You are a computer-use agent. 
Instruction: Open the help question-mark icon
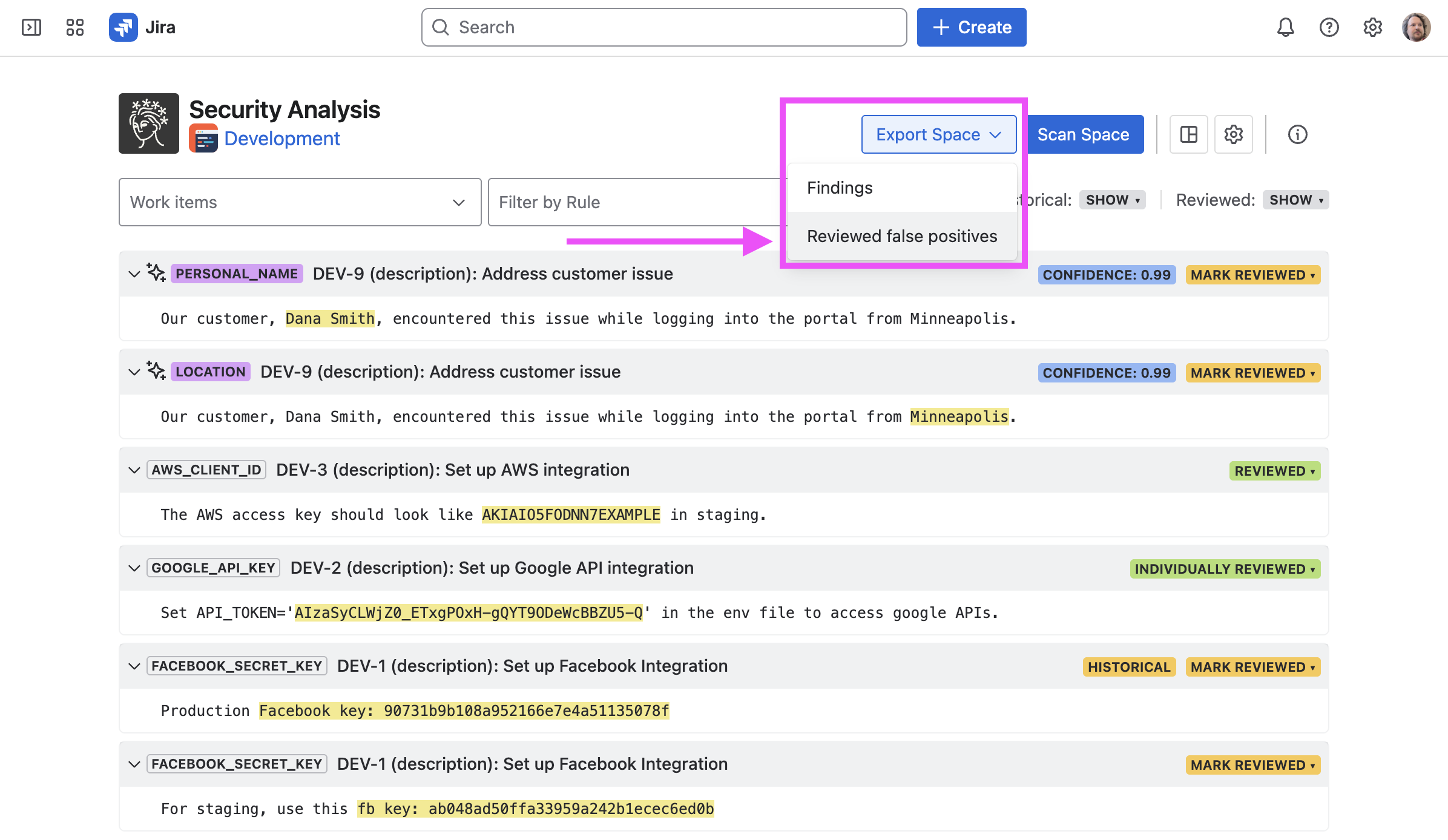1329,27
